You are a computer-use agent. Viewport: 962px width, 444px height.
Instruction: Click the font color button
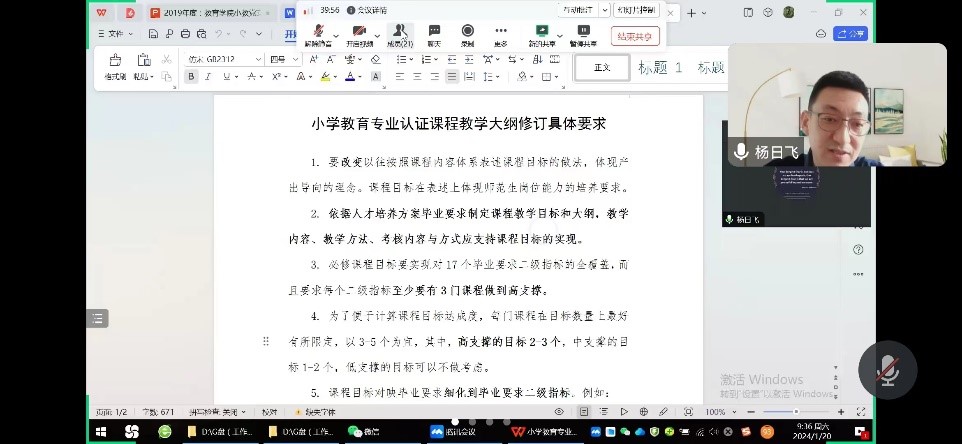tap(352, 76)
